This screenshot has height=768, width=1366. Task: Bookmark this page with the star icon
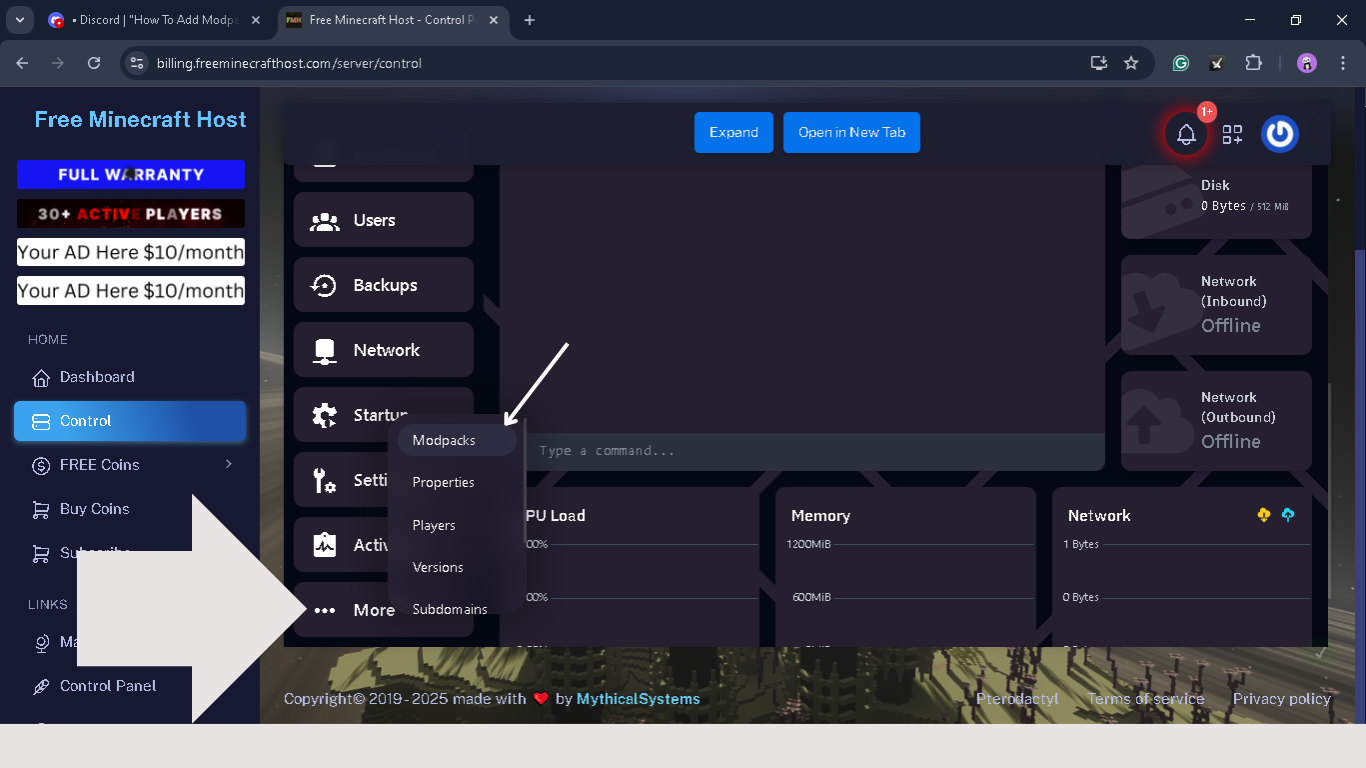tap(1131, 63)
